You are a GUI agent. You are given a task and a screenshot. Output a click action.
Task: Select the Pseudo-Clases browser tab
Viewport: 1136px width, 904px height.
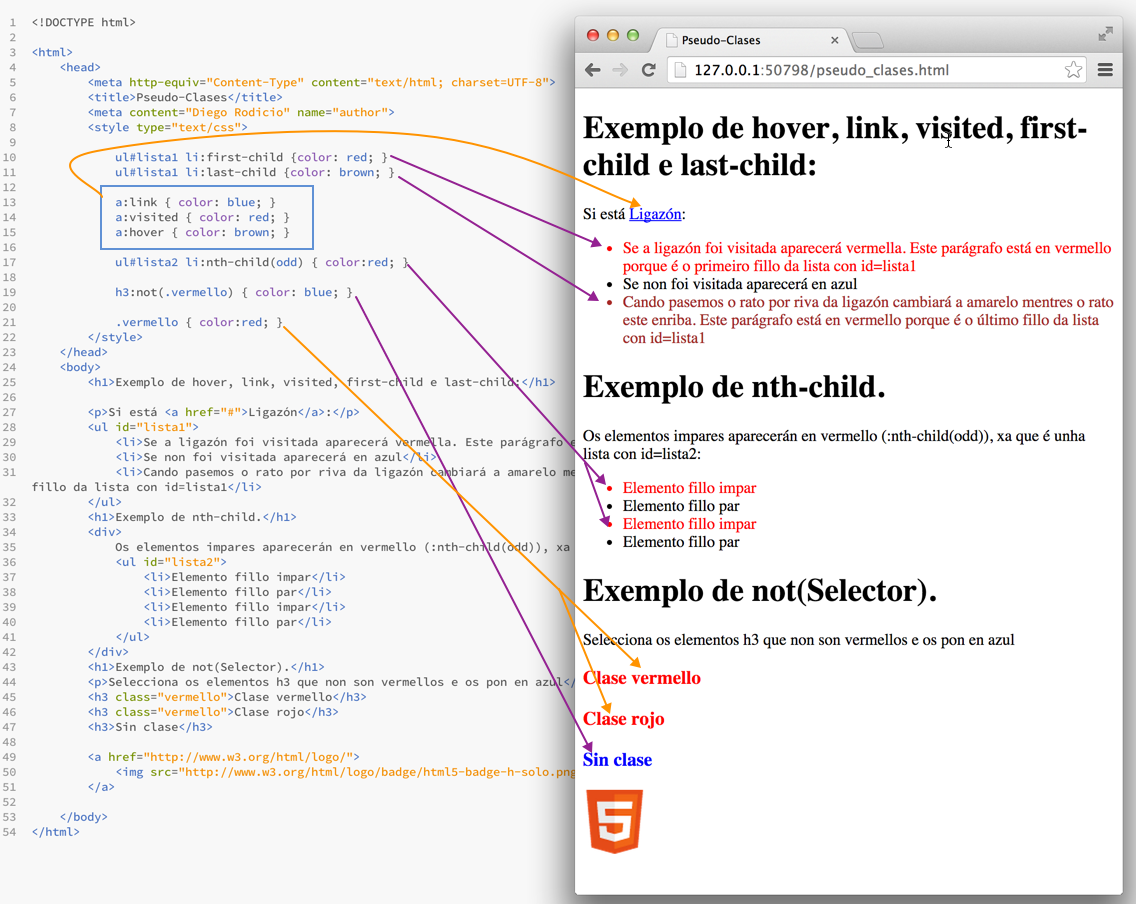coord(740,40)
